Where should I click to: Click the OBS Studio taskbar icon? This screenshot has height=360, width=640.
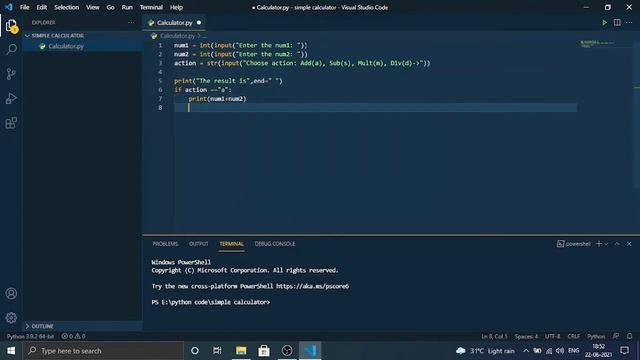point(287,351)
